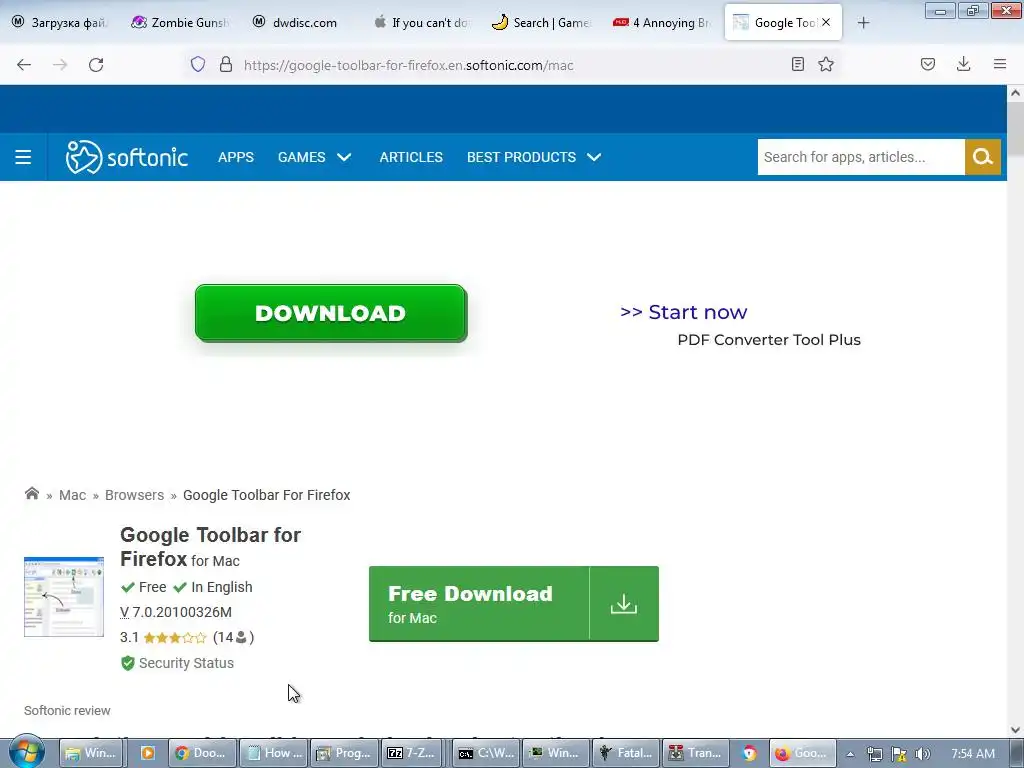Click the green DOWNLOAD ad button
This screenshot has height=768, width=1024.
pos(331,313)
